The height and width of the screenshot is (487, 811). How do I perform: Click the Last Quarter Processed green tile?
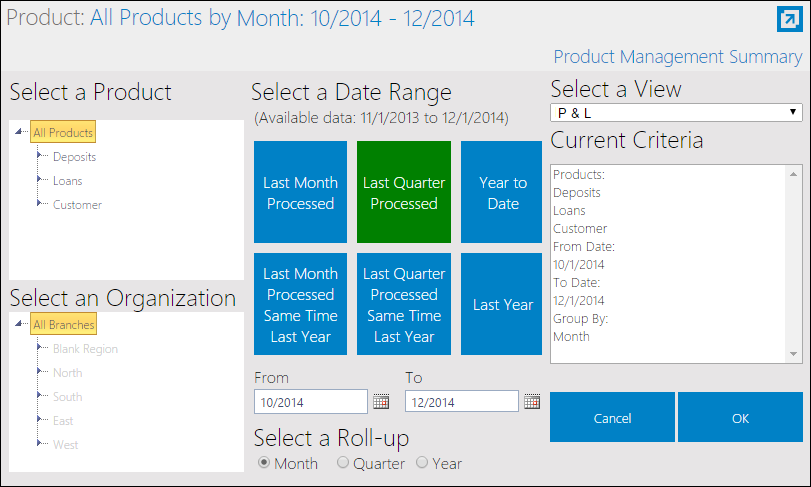tap(404, 192)
